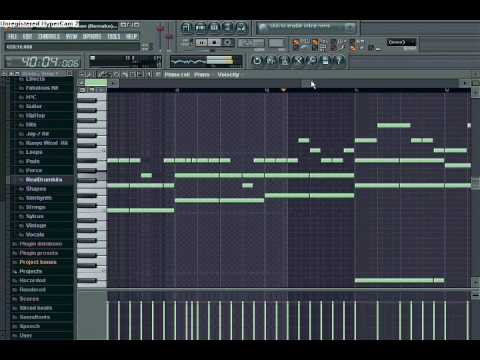Open the FILE menu
Screen dimensions: 480x360
12,36
